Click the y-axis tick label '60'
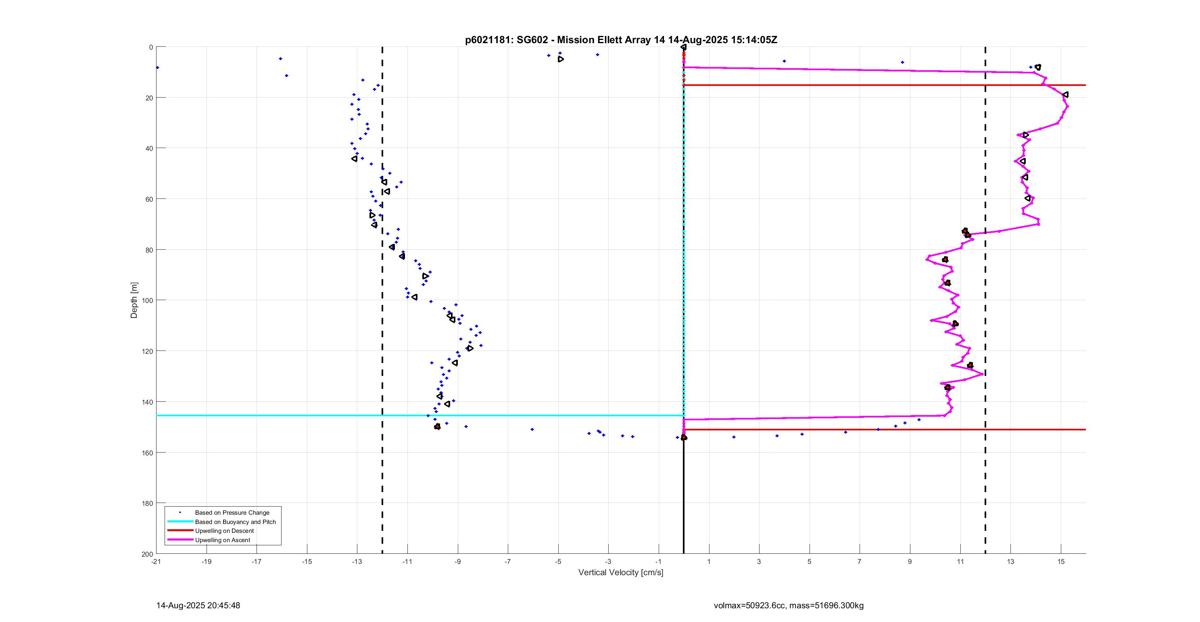1200x622 pixels. (148, 199)
